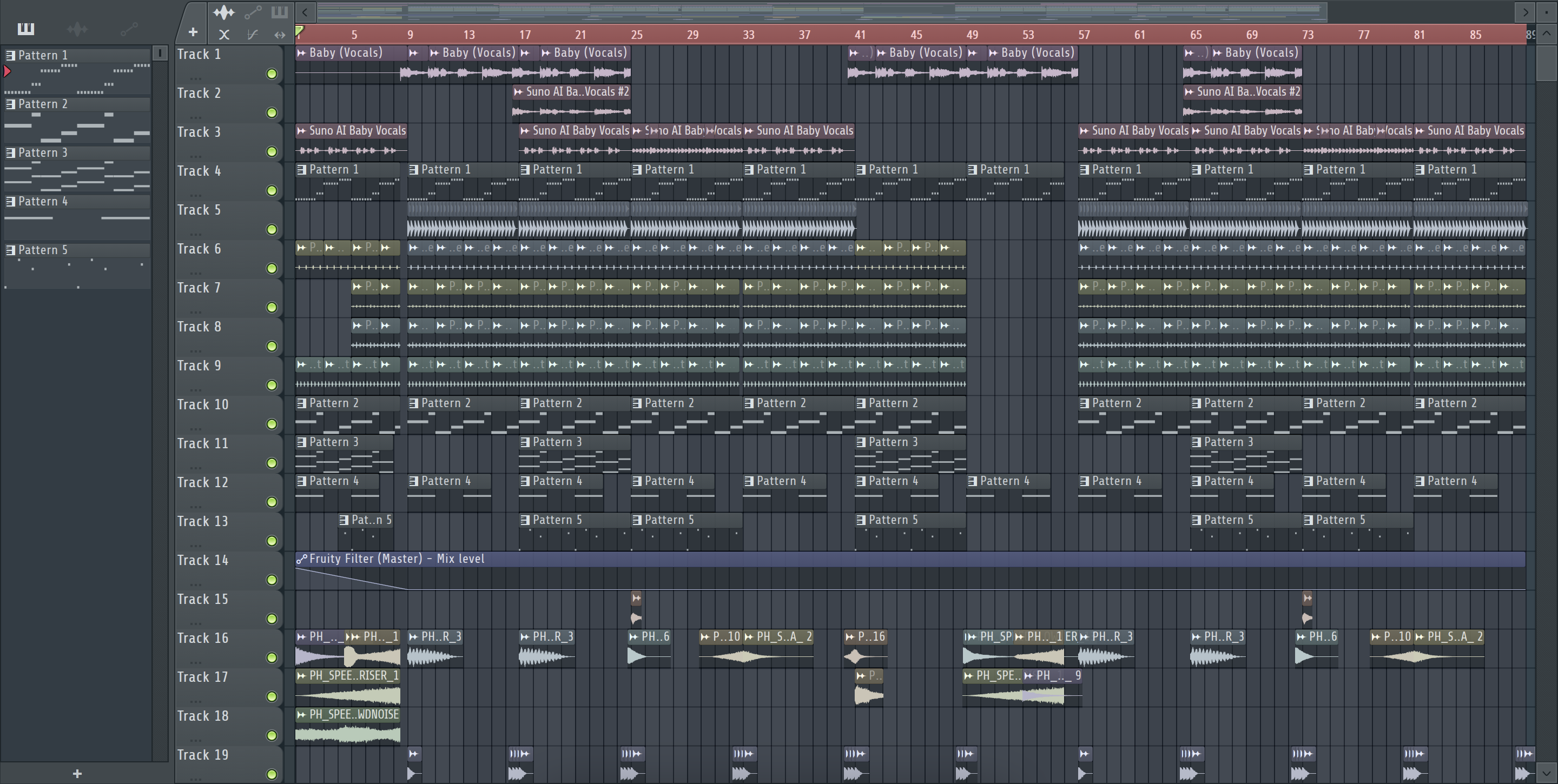
Task: Disable Track 14 with its green LED
Action: pyautogui.click(x=272, y=580)
